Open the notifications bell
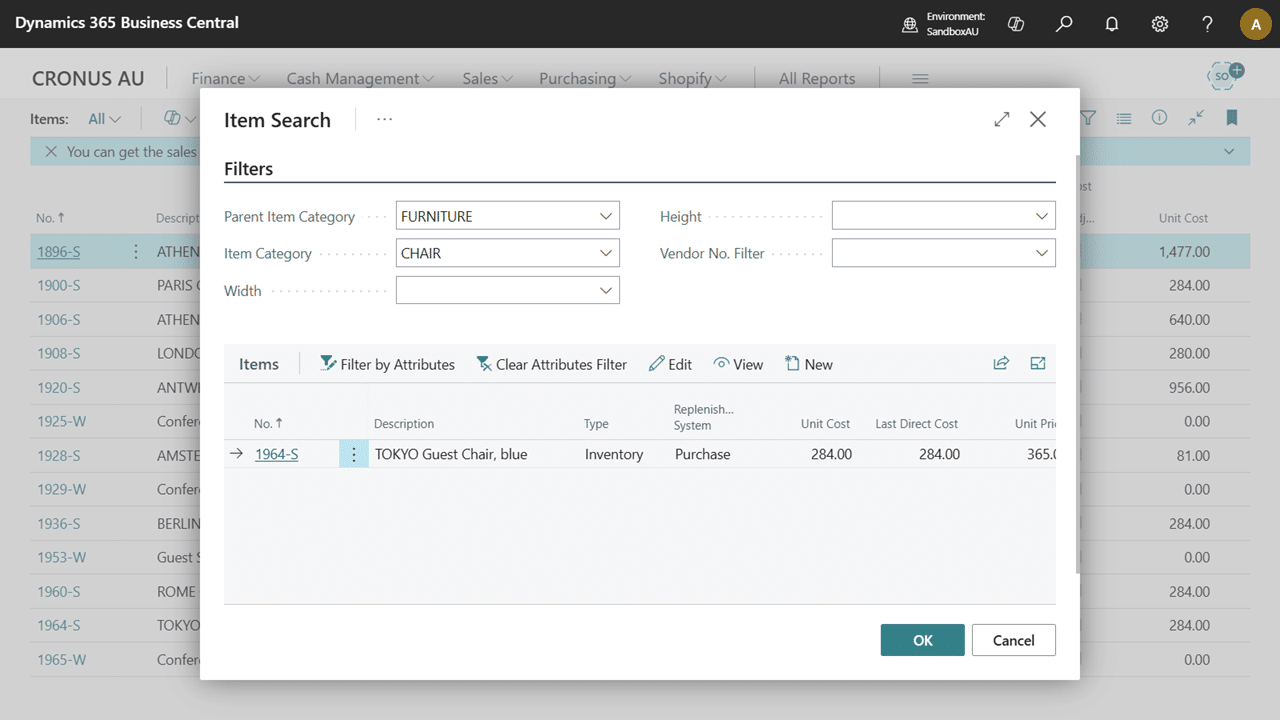Image resolution: width=1280 pixels, height=720 pixels. coord(1112,24)
